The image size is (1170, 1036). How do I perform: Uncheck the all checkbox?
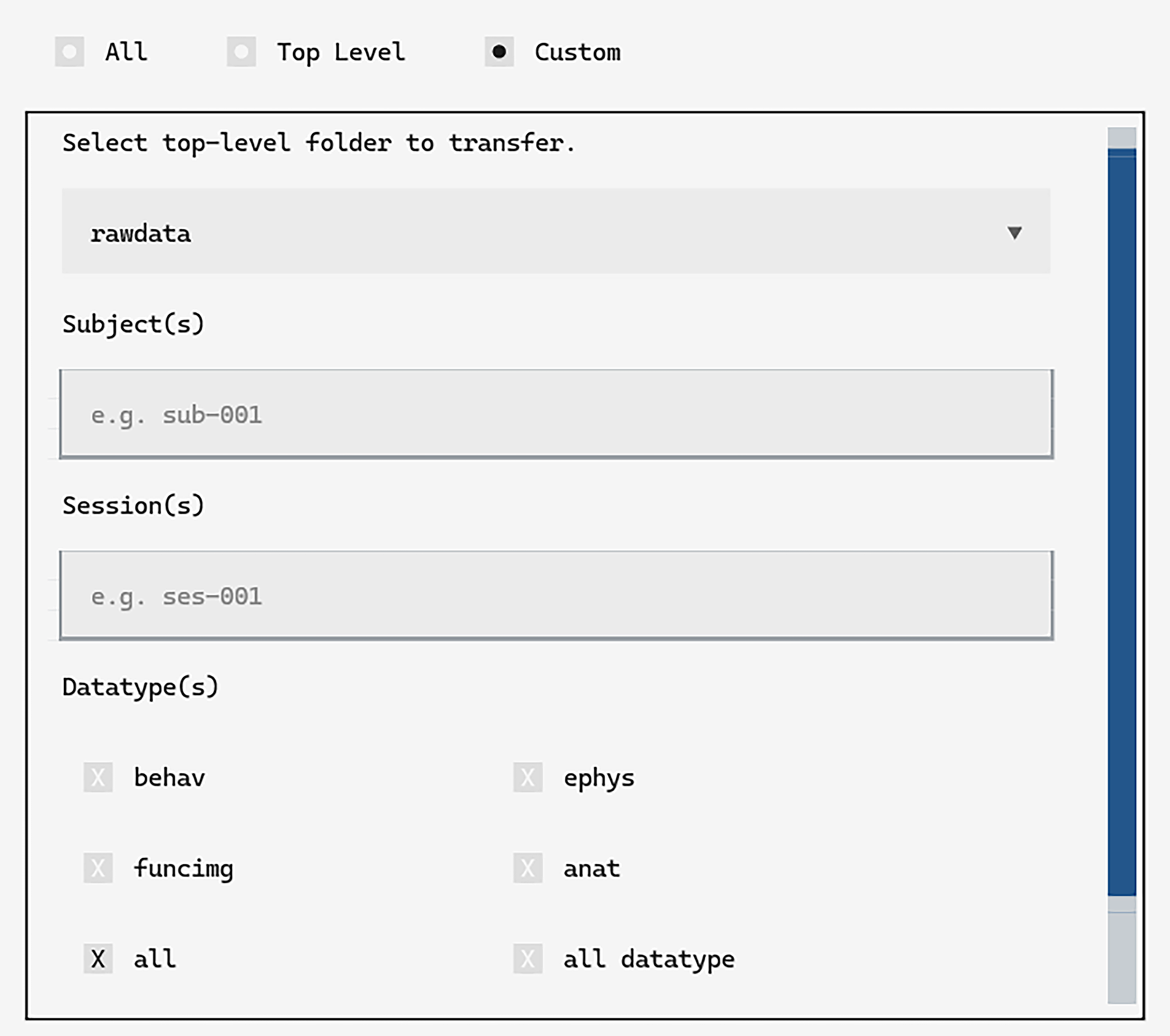98,959
